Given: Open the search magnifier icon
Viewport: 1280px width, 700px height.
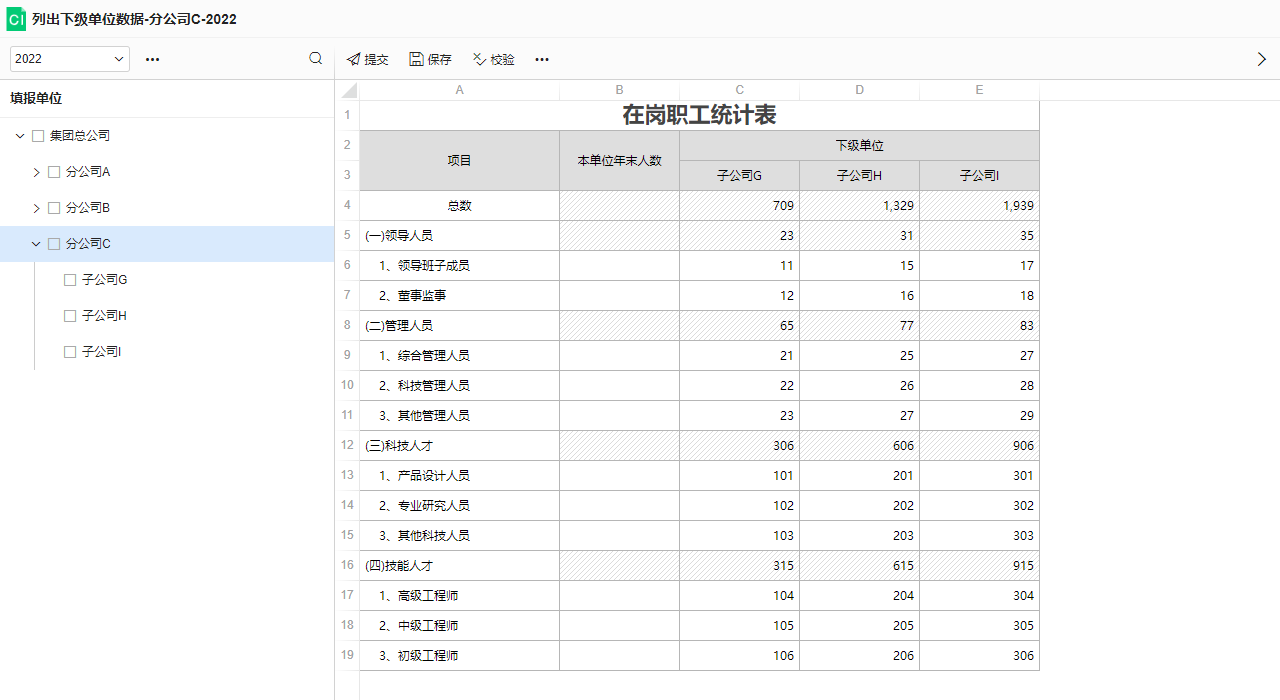Looking at the screenshot, I should pyautogui.click(x=315, y=59).
